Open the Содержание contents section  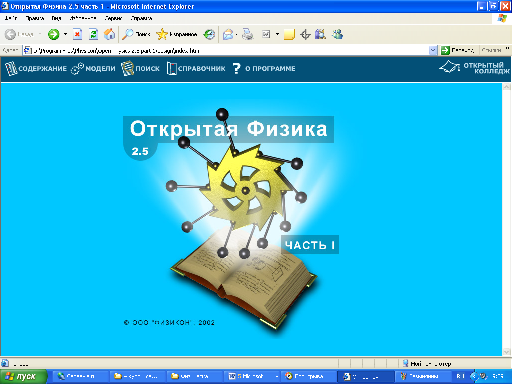point(36,68)
